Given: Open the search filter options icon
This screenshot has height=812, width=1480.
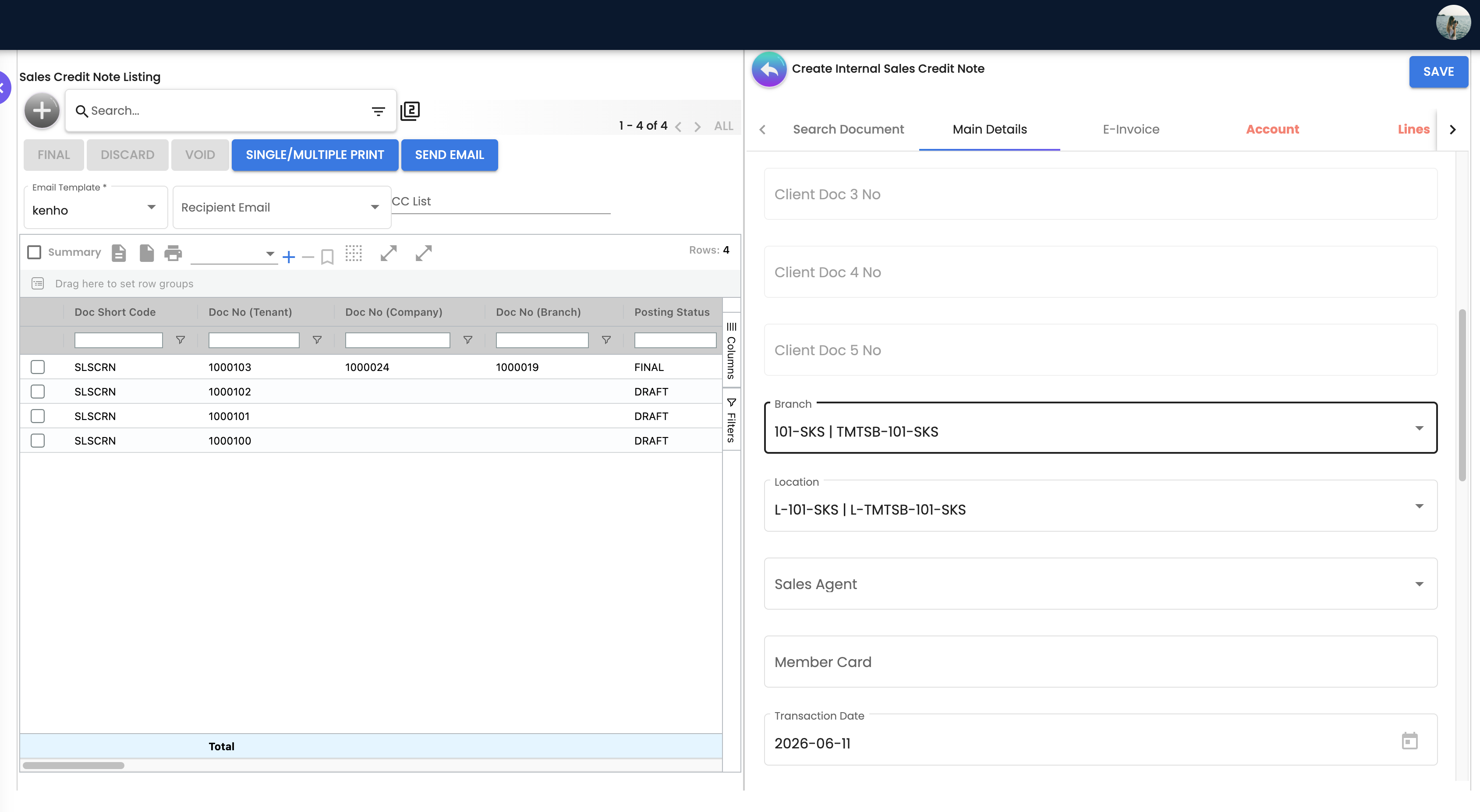Looking at the screenshot, I should 378,111.
